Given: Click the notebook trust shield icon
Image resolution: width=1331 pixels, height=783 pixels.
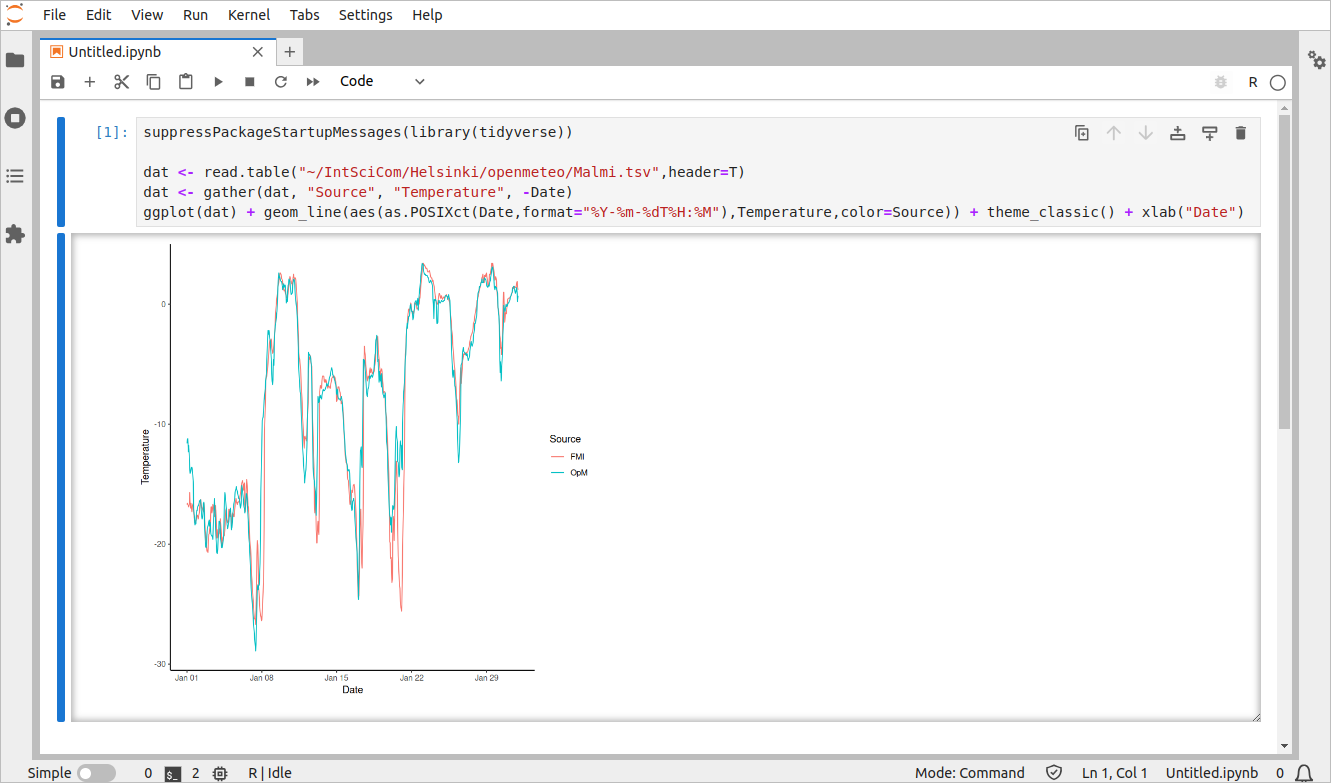Looking at the screenshot, I should (1053, 773).
